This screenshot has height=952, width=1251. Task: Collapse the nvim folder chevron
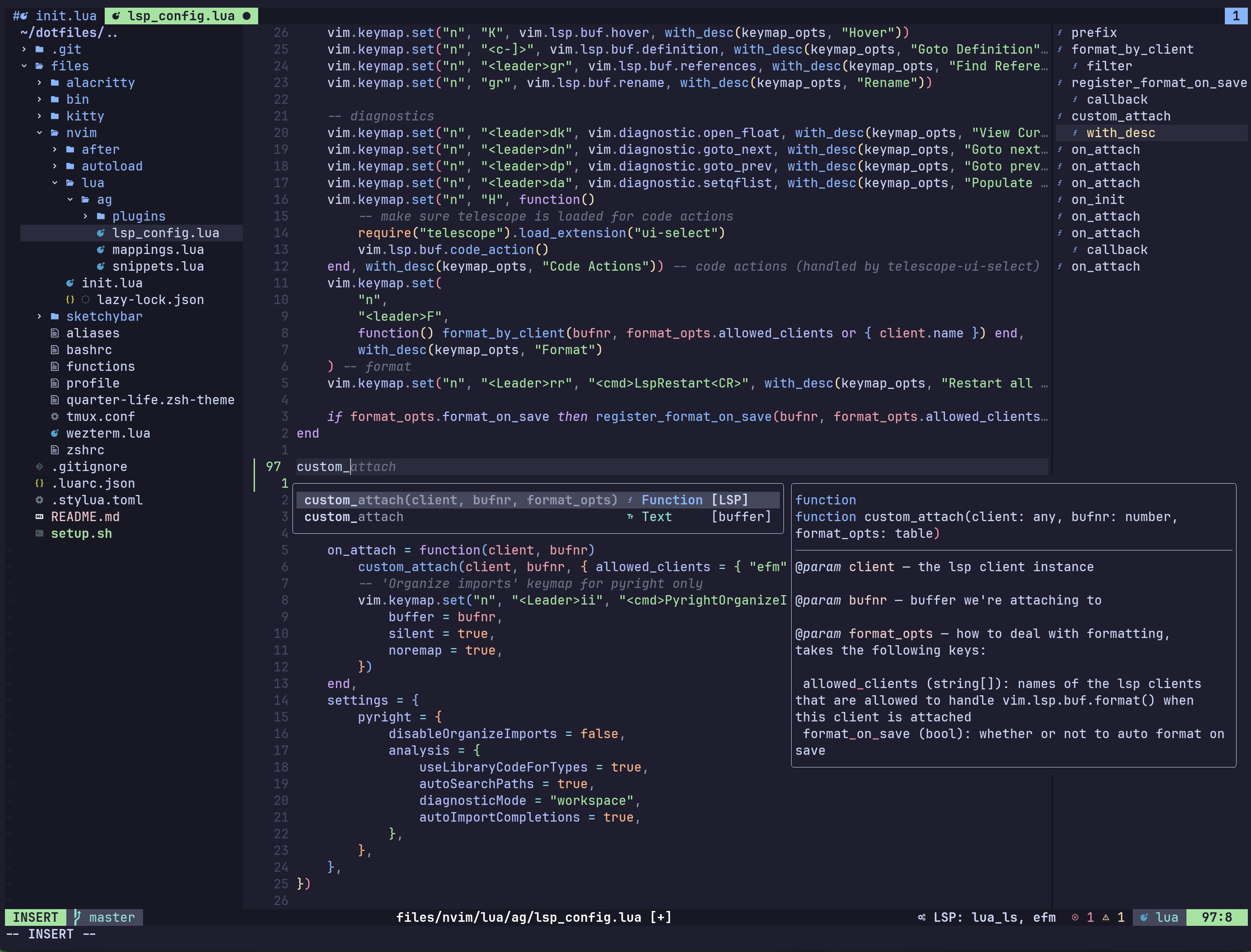point(39,133)
